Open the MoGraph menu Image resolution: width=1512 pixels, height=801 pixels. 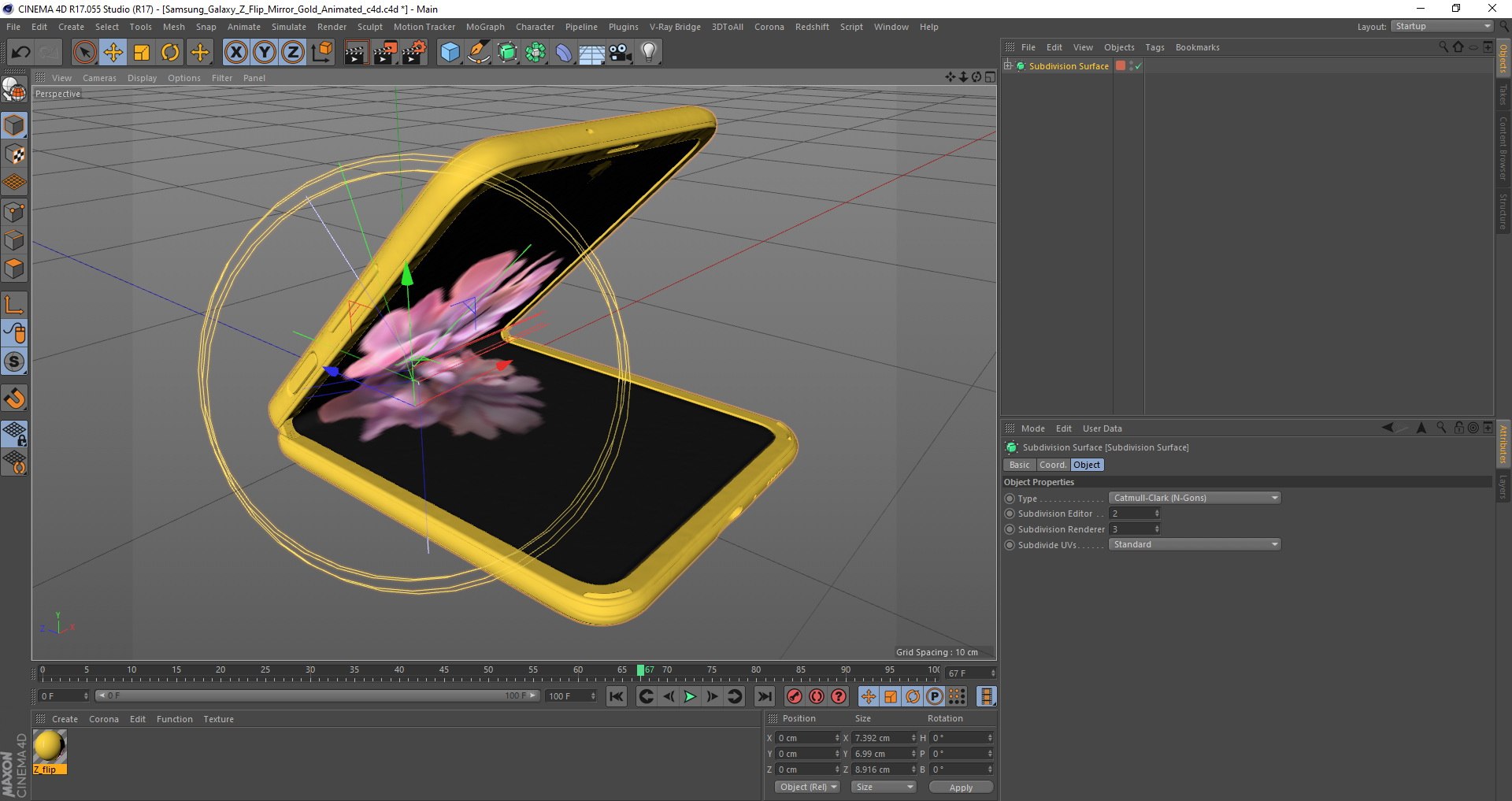click(x=485, y=27)
